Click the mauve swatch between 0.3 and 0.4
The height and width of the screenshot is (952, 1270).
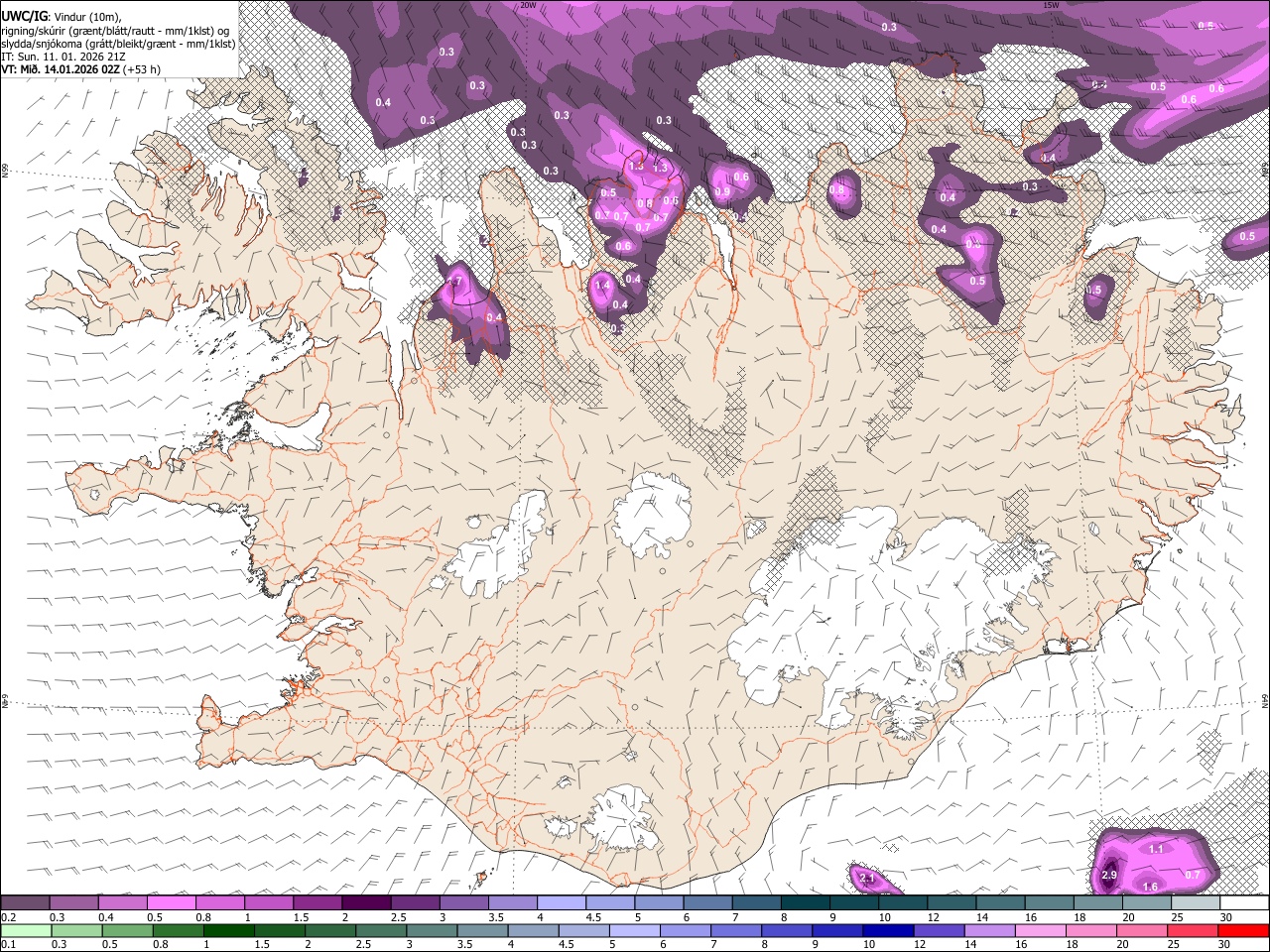click(75, 902)
